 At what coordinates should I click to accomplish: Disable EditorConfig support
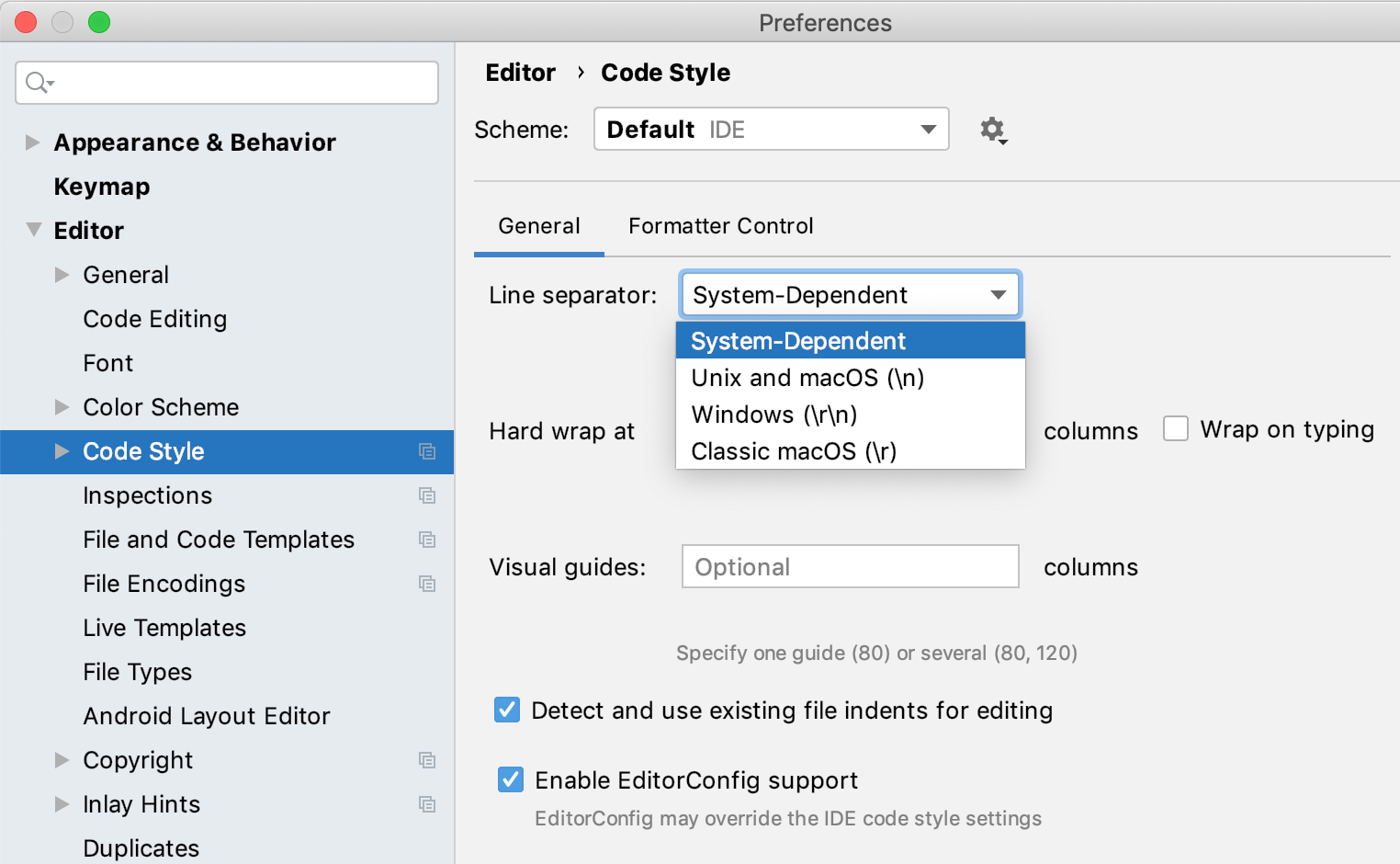511,779
